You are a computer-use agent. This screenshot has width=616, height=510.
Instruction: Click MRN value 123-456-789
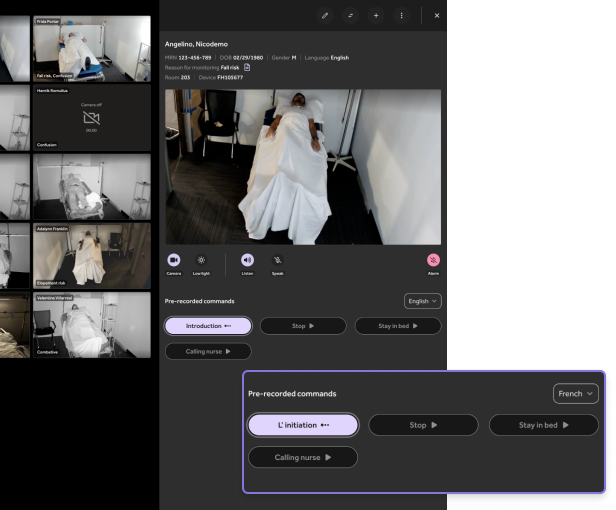194,58
